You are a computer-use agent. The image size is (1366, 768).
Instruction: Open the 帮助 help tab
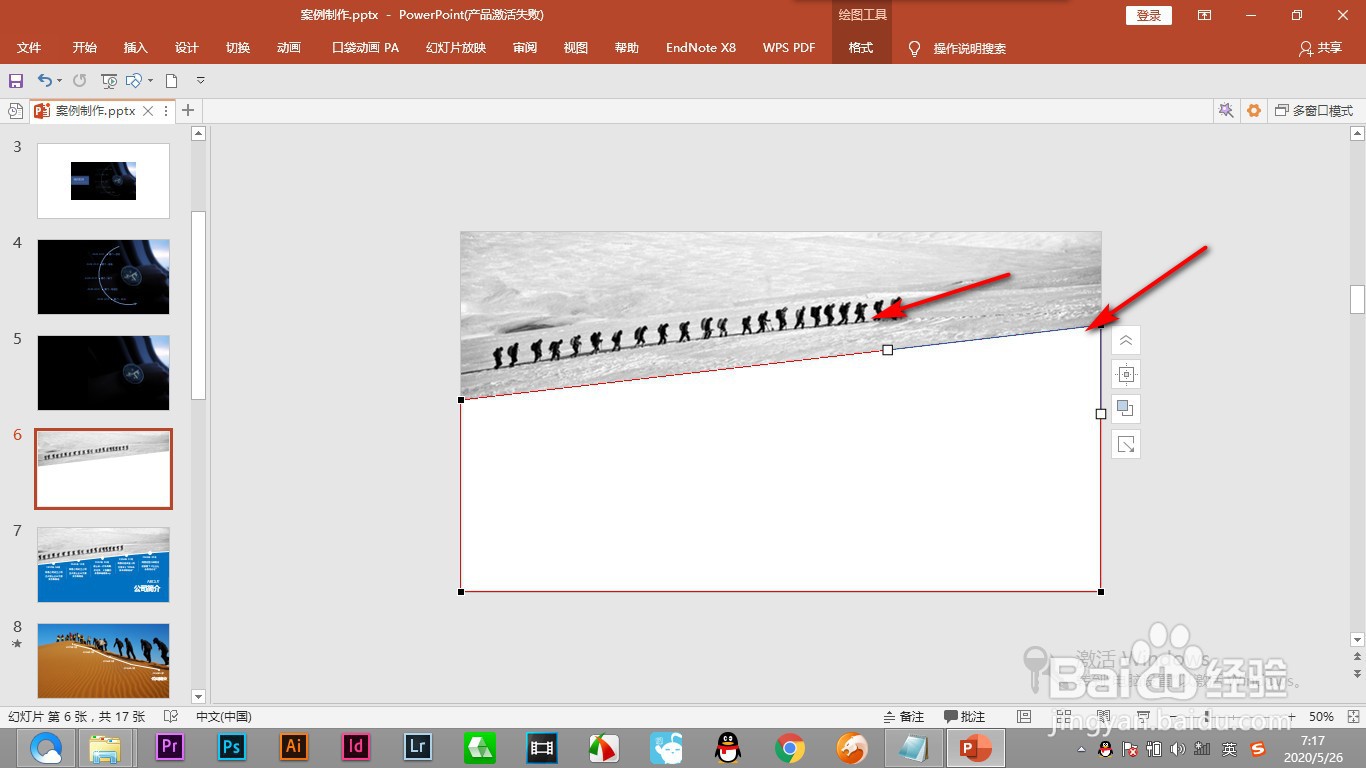(627, 48)
